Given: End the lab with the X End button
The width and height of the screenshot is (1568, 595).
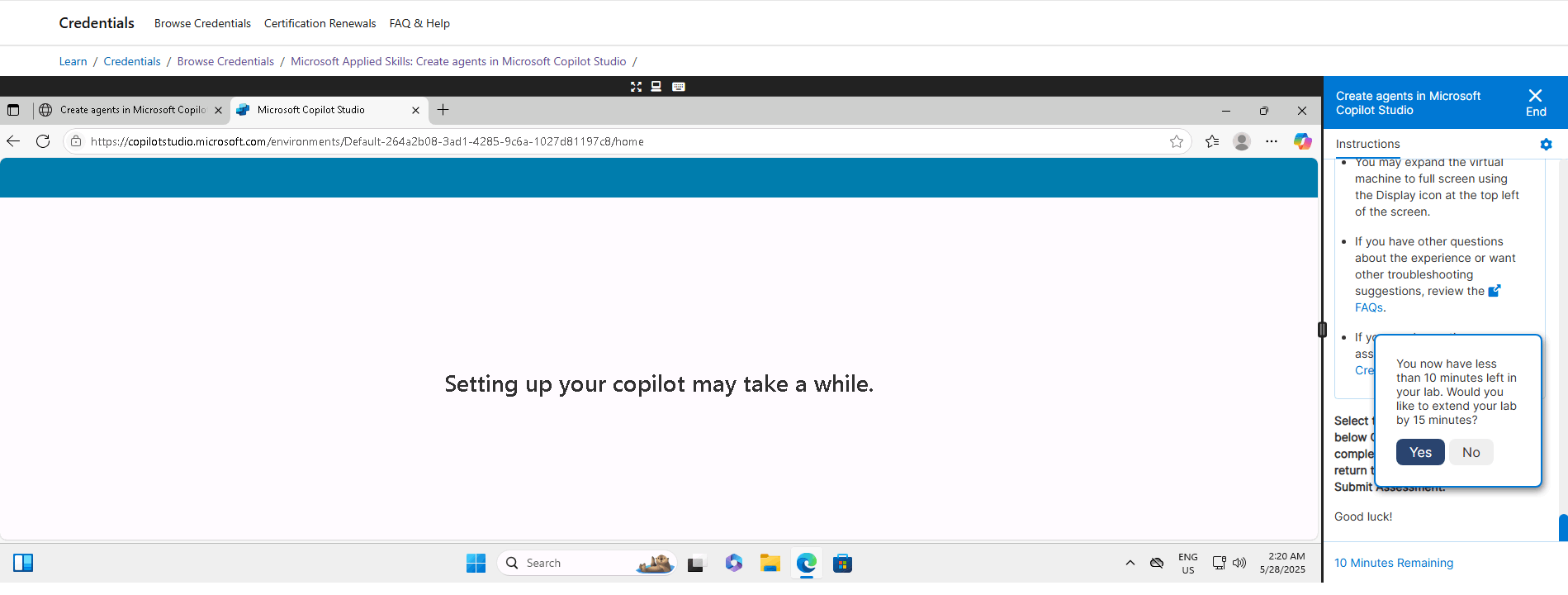Looking at the screenshot, I should tap(1536, 103).
